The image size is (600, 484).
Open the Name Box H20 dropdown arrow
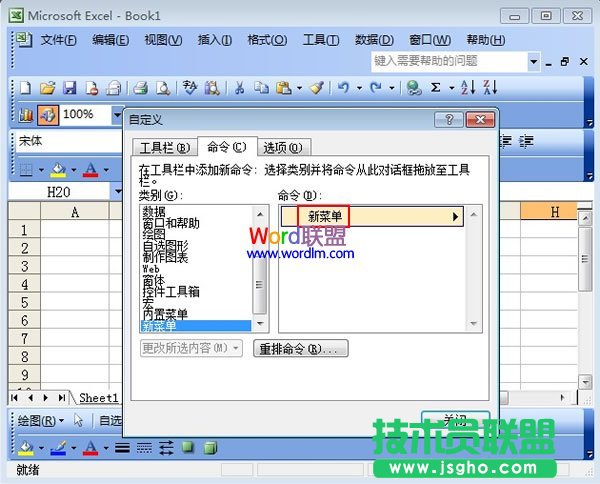[x=118, y=191]
